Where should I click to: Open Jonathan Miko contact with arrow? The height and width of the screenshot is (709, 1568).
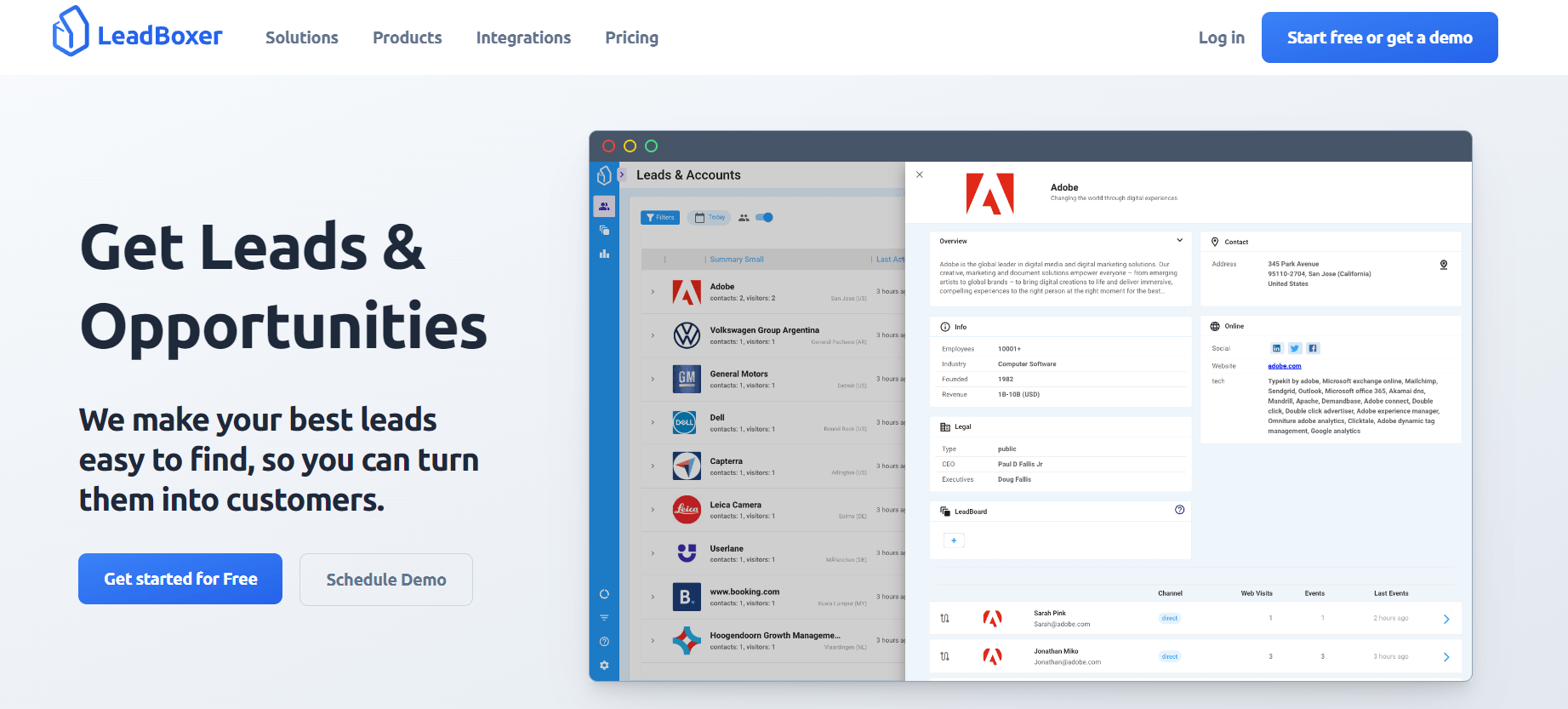tap(1446, 657)
